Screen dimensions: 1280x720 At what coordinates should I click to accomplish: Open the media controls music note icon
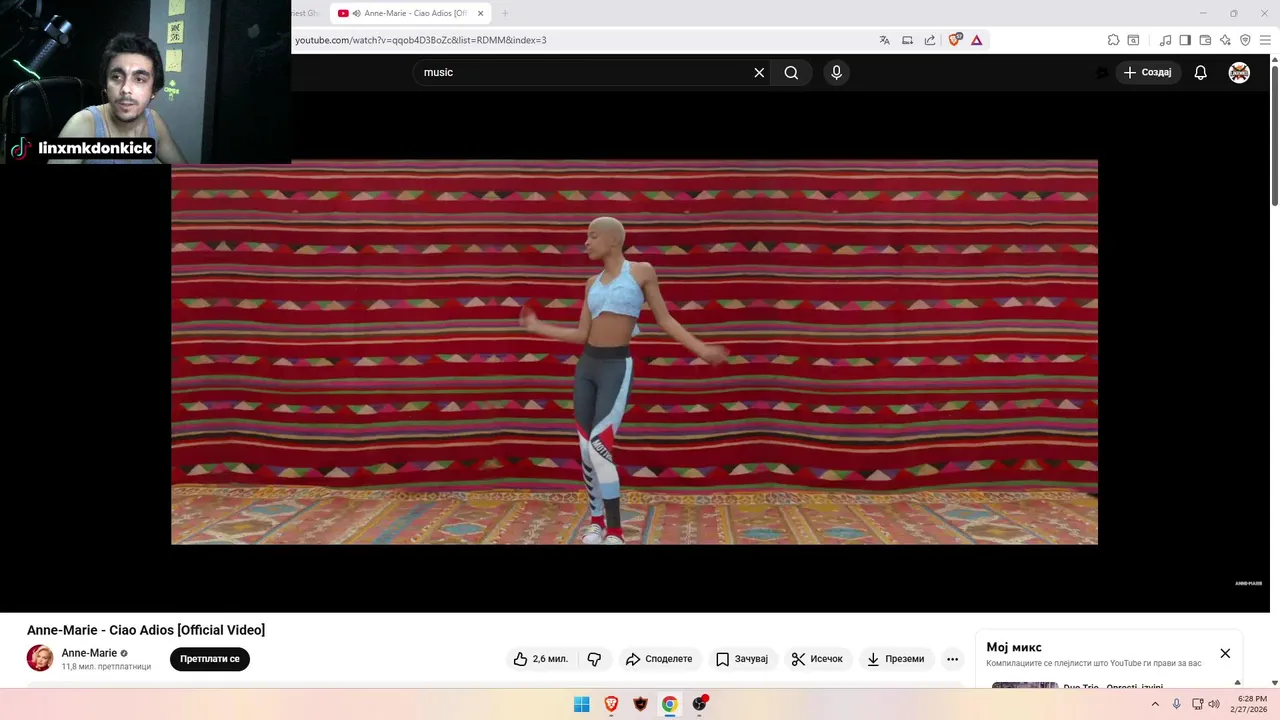coord(1165,40)
